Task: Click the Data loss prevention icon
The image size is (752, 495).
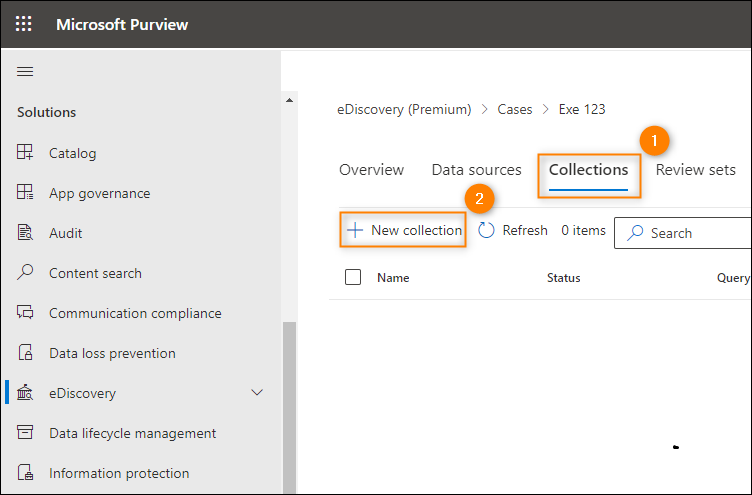Action: click(x=25, y=352)
